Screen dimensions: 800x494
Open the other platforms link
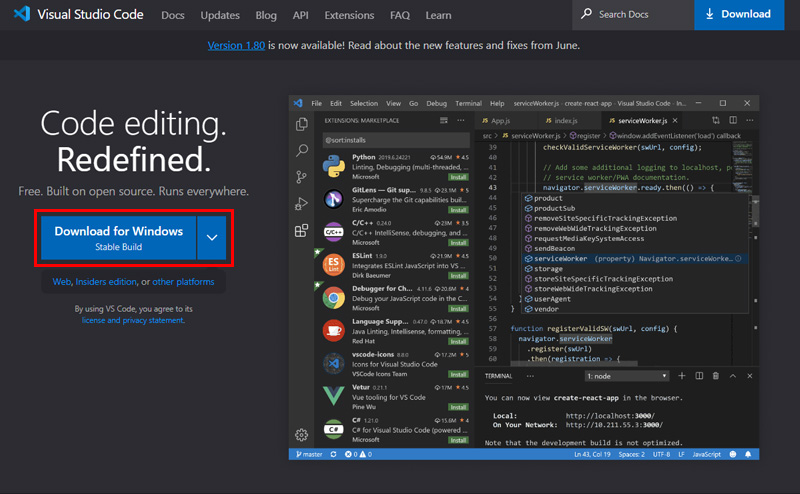click(183, 282)
